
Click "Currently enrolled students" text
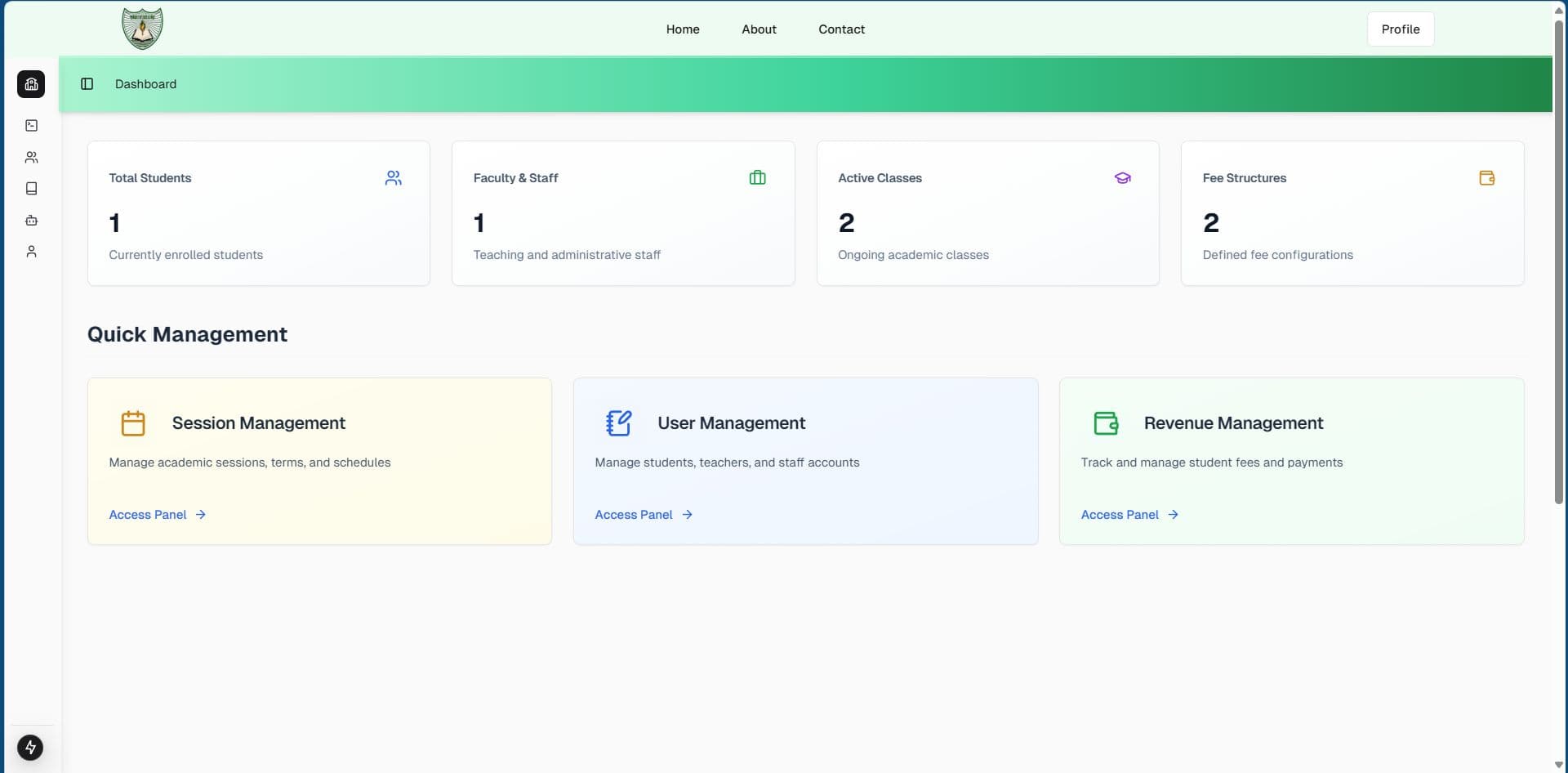coord(186,255)
